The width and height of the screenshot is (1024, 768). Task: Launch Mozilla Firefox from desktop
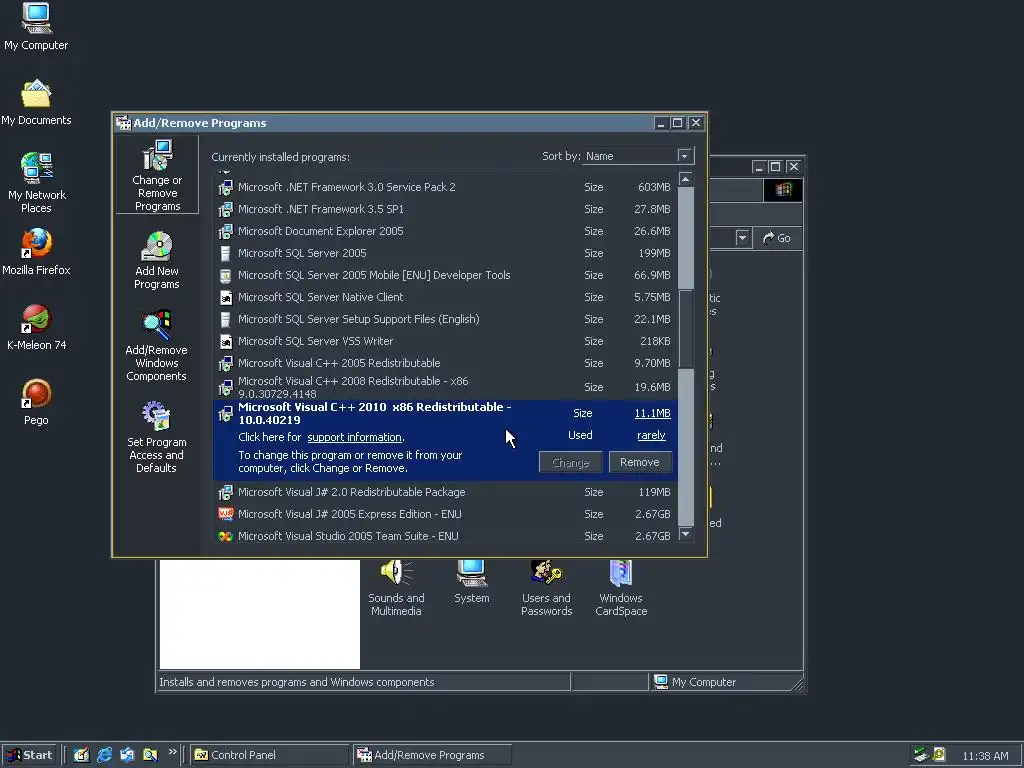click(x=36, y=251)
